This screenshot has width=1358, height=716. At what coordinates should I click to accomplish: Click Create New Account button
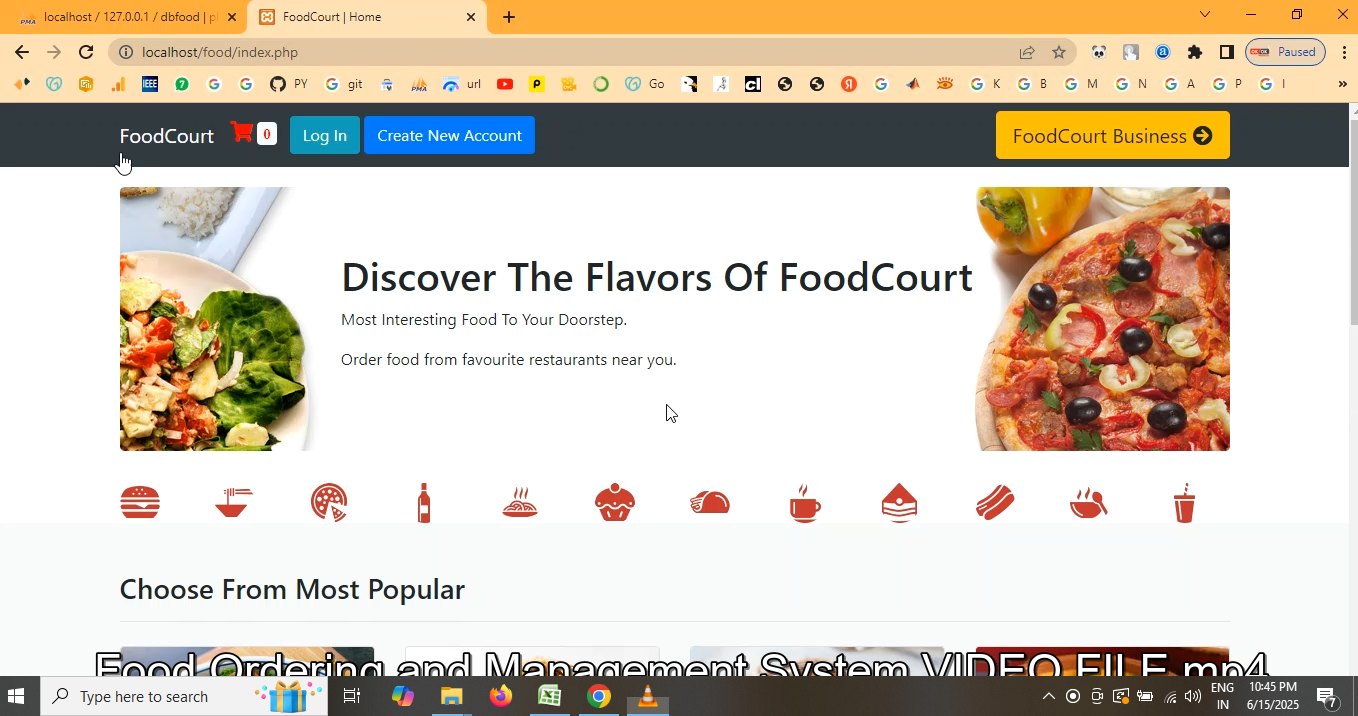pos(449,135)
